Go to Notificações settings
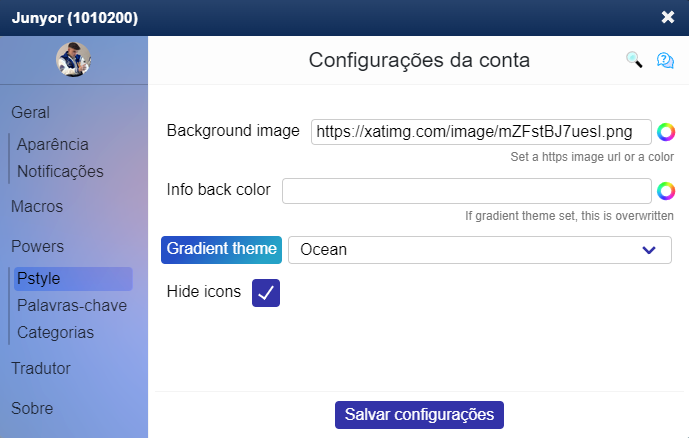 [60, 171]
